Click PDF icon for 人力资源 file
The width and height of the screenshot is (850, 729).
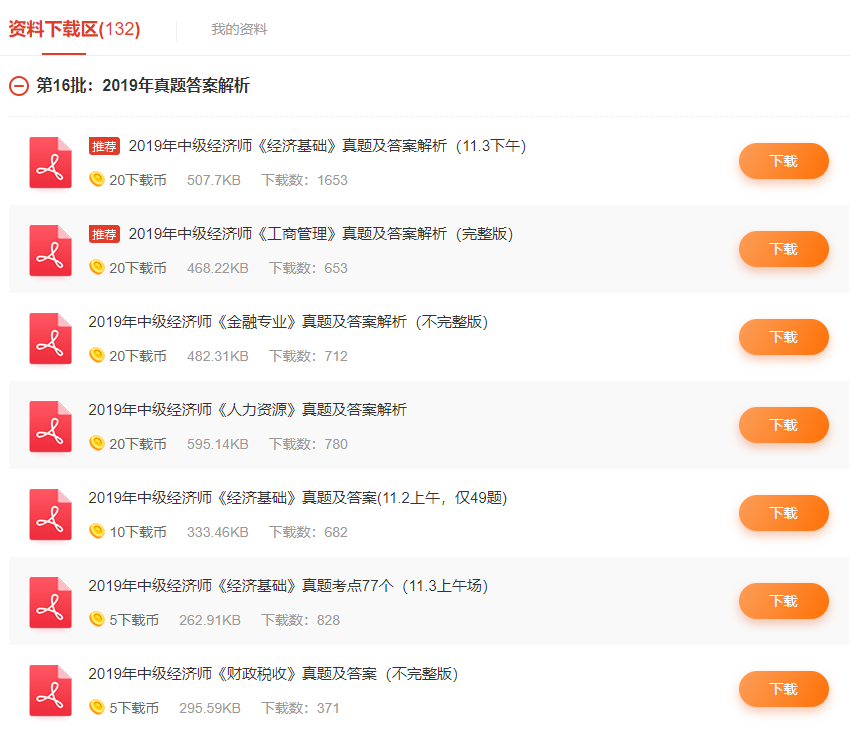[50, 426]
